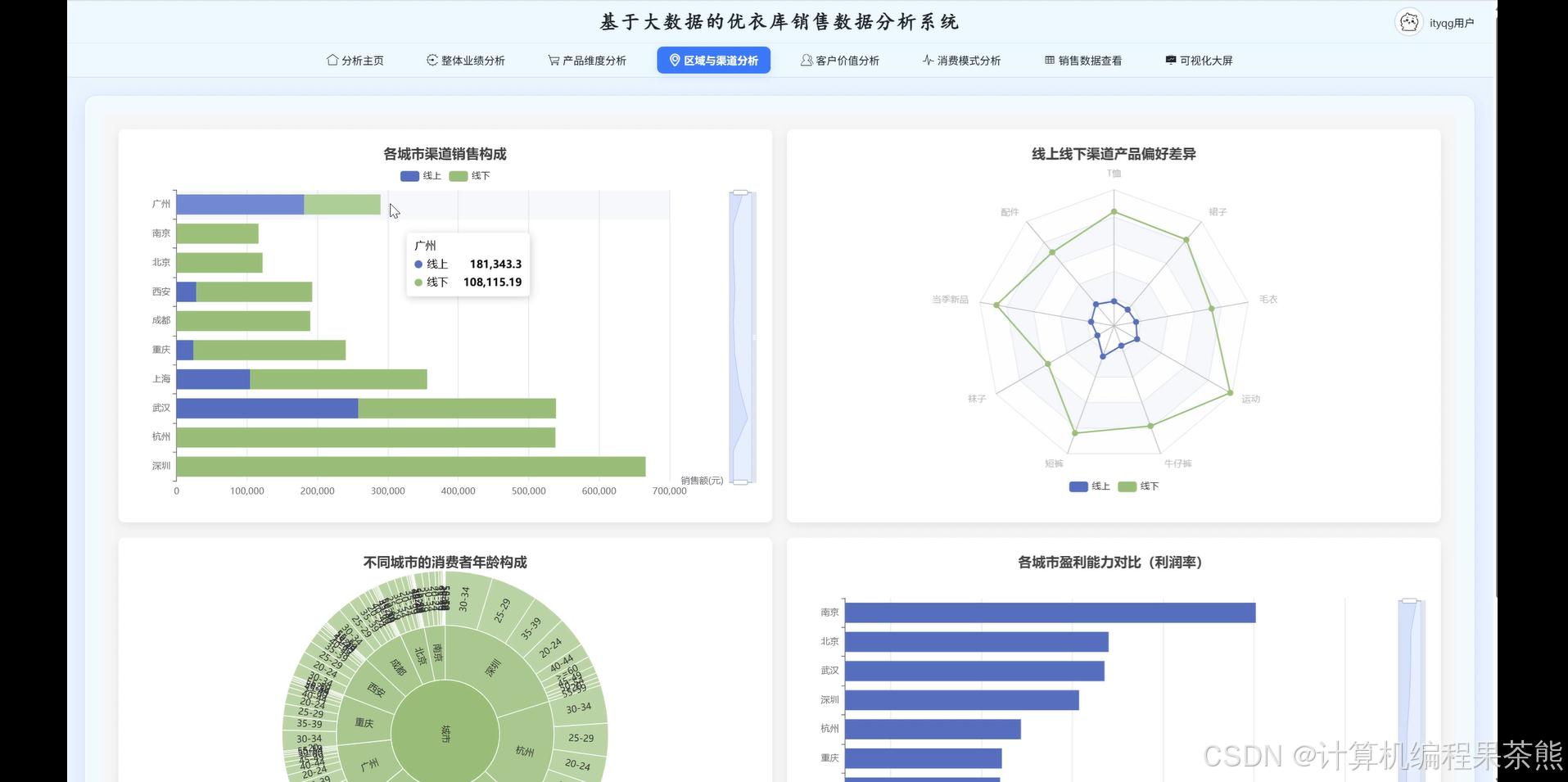Click 运动 data point on green radar line

[x=1230, y=393]
